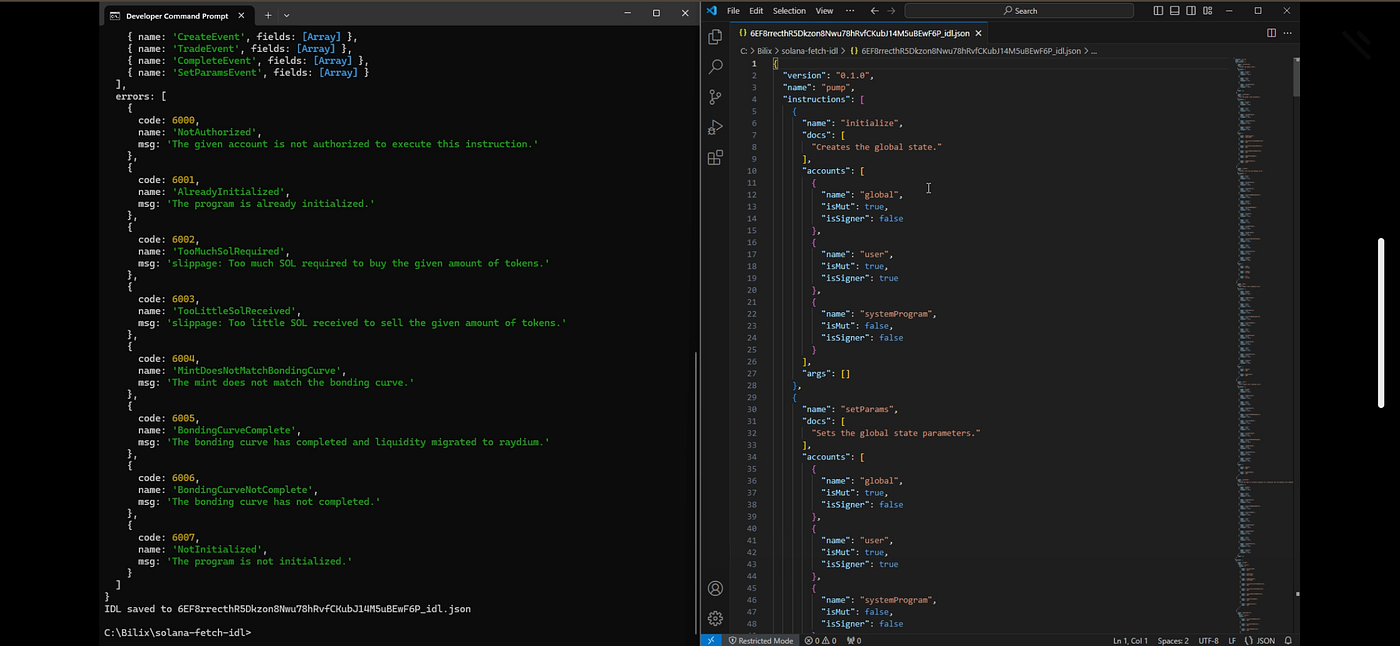Open the notifications bell in status bar

[x=1289, y=640]
